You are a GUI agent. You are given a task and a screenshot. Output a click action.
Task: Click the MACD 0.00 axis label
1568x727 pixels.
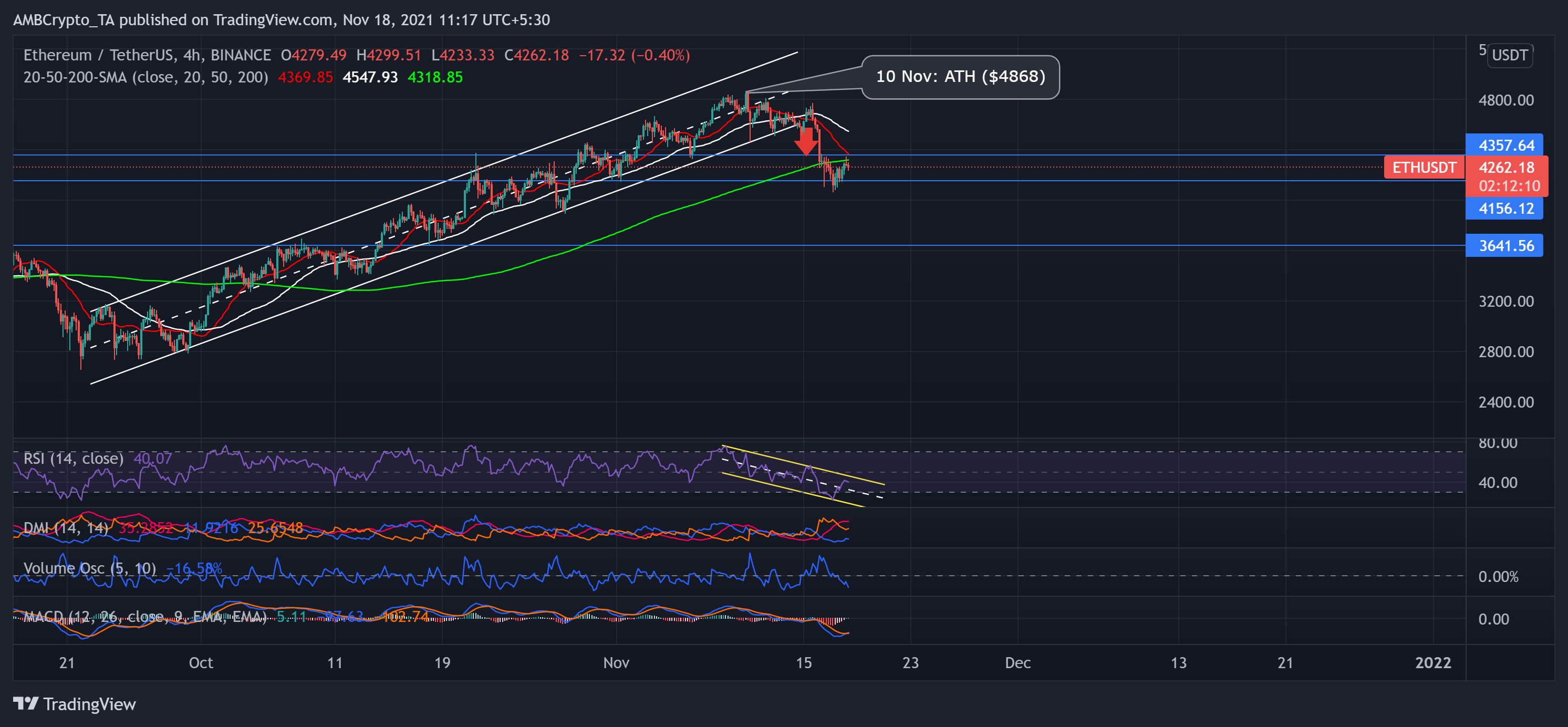[1493, 619]
